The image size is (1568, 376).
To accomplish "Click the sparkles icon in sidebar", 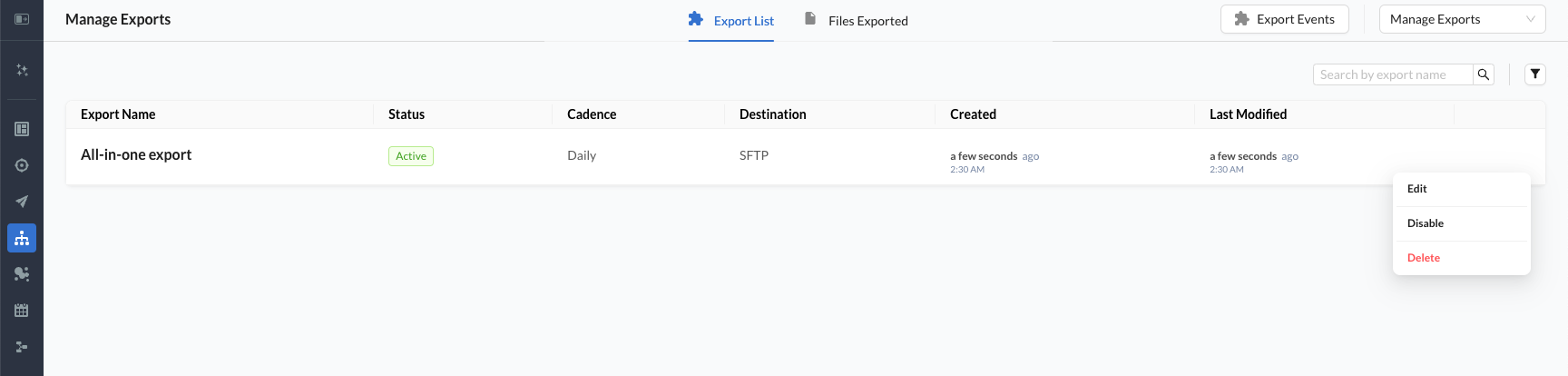I will (22, 70).
